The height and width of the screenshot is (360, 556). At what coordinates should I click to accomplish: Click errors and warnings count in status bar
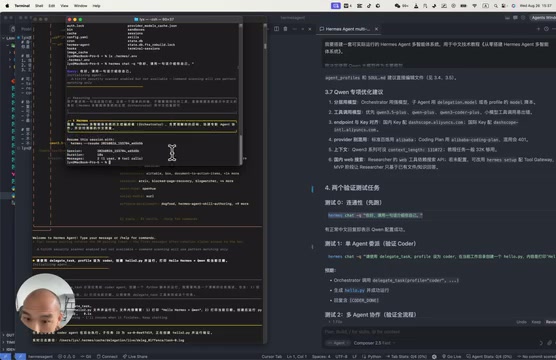click(x=66, y=356)
